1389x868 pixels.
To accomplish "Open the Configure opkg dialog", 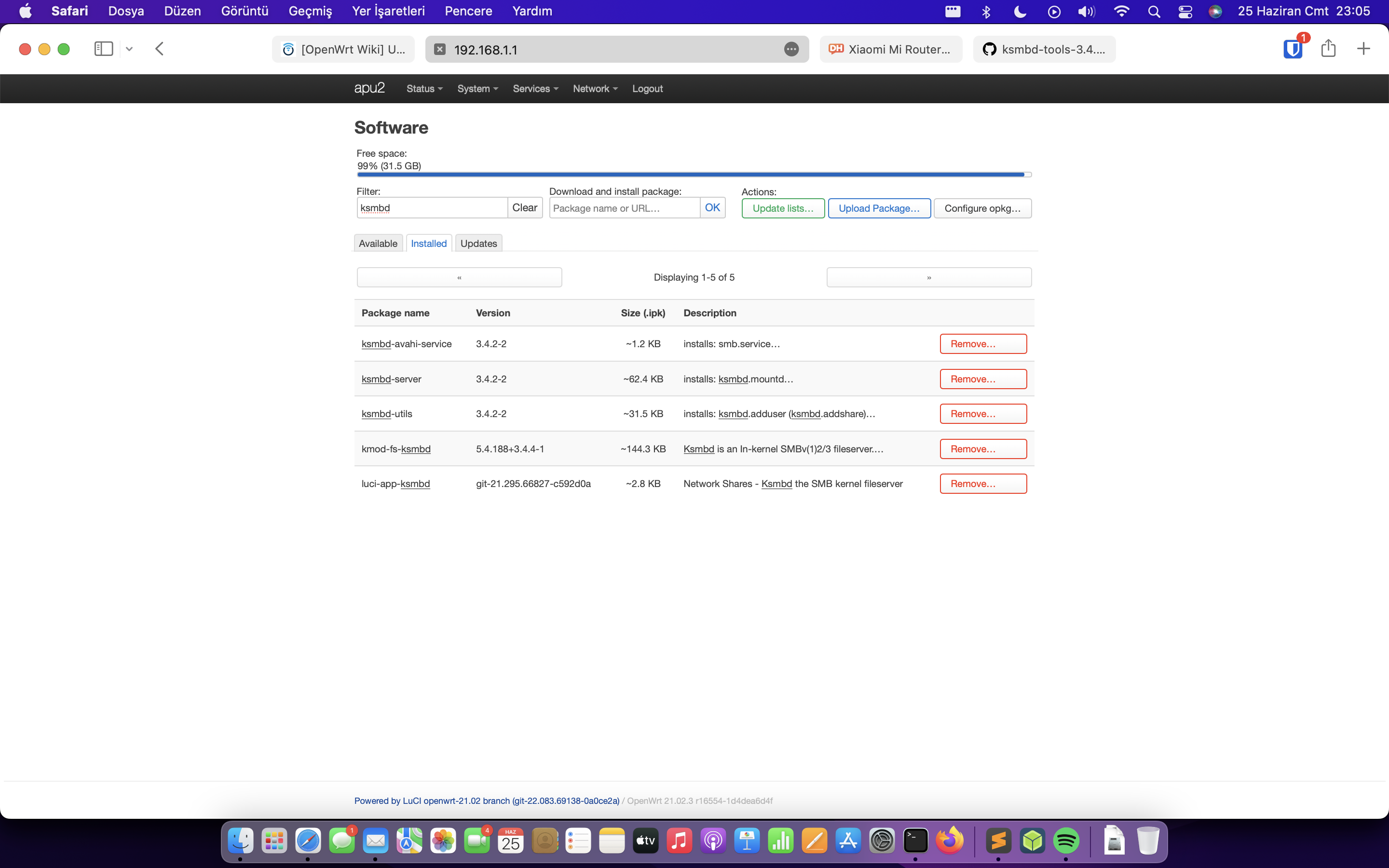I will (x=982, y=208).
